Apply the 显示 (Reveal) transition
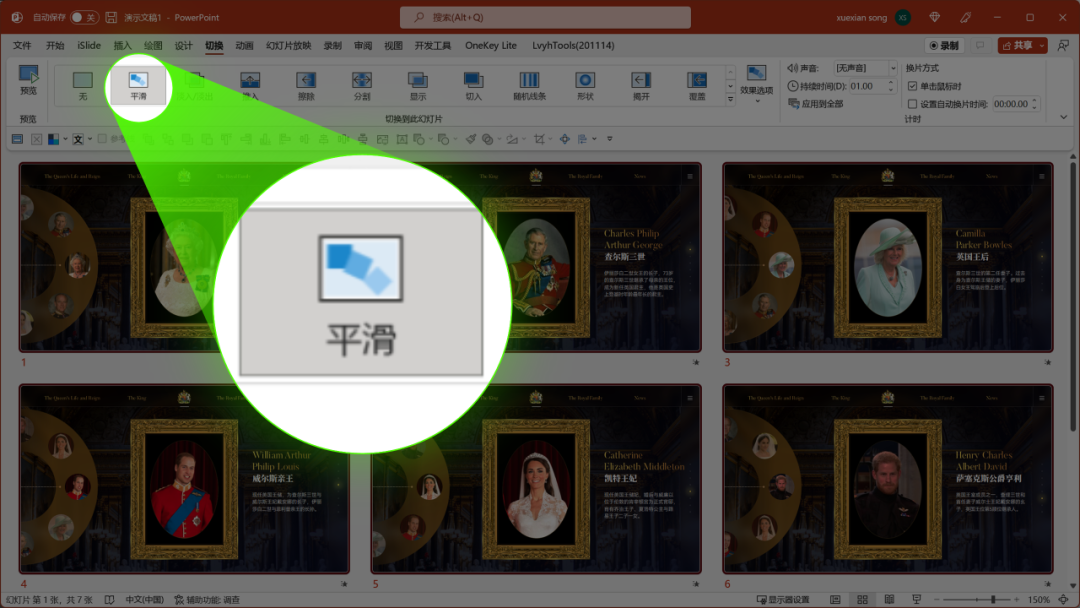1080x608 pixels. point(417,85)
